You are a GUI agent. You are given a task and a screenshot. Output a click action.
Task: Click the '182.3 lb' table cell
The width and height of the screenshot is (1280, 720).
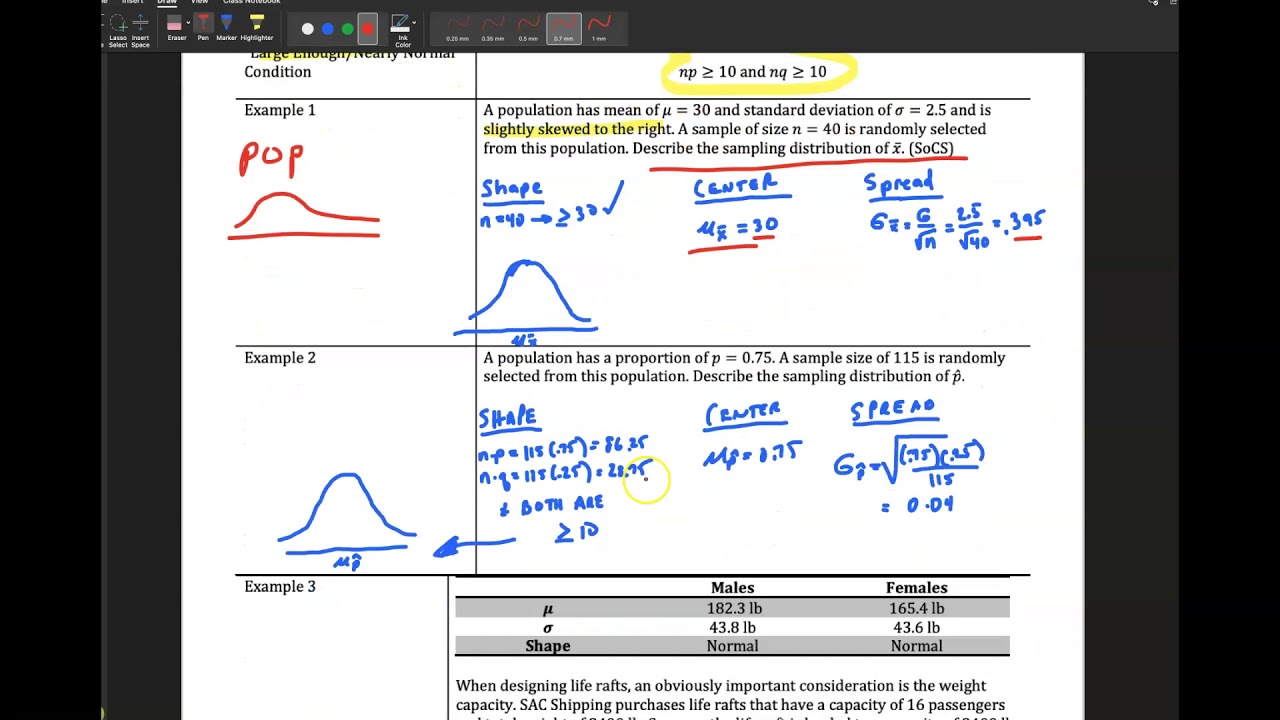[x=732, y=608]
